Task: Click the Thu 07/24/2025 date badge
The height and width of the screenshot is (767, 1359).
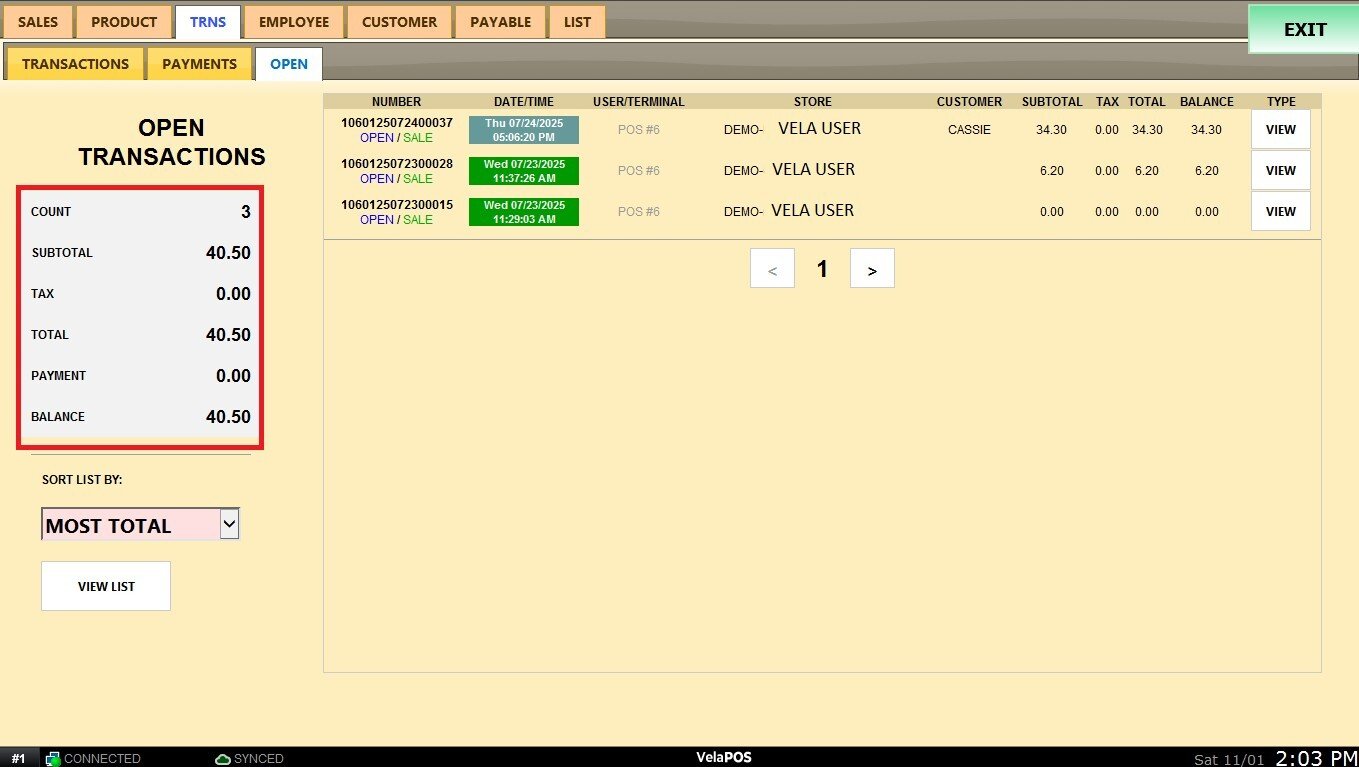Action: (523, 130)
